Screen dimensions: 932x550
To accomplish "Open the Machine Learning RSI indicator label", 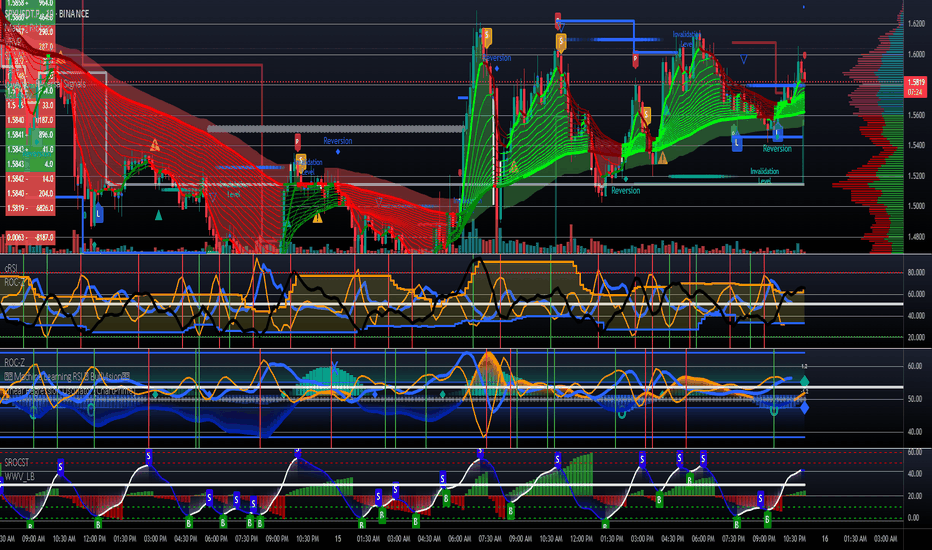I will click(x=67, y=376).
